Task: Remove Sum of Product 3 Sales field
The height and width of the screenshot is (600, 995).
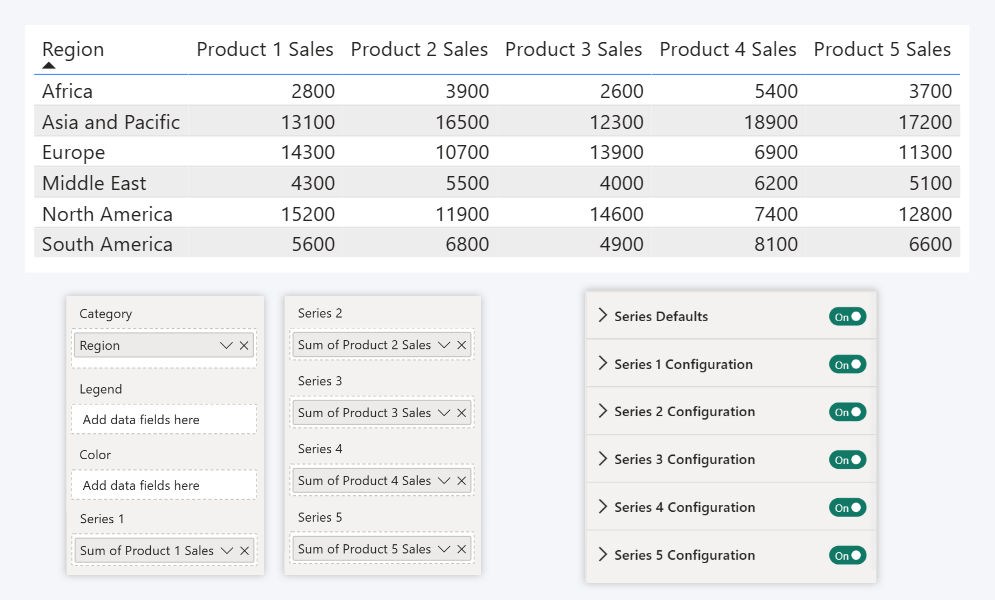Action: click(x=461, y=413)
